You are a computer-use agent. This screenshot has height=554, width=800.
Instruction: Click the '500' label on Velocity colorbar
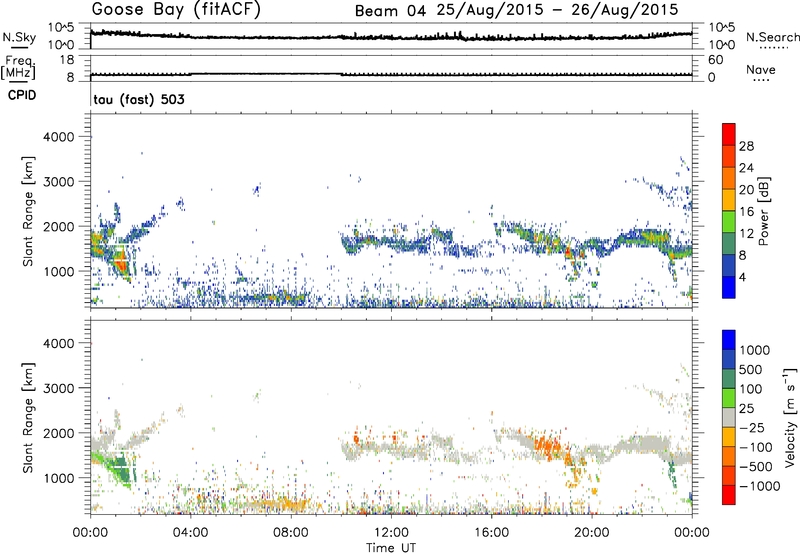click(753, 369)
